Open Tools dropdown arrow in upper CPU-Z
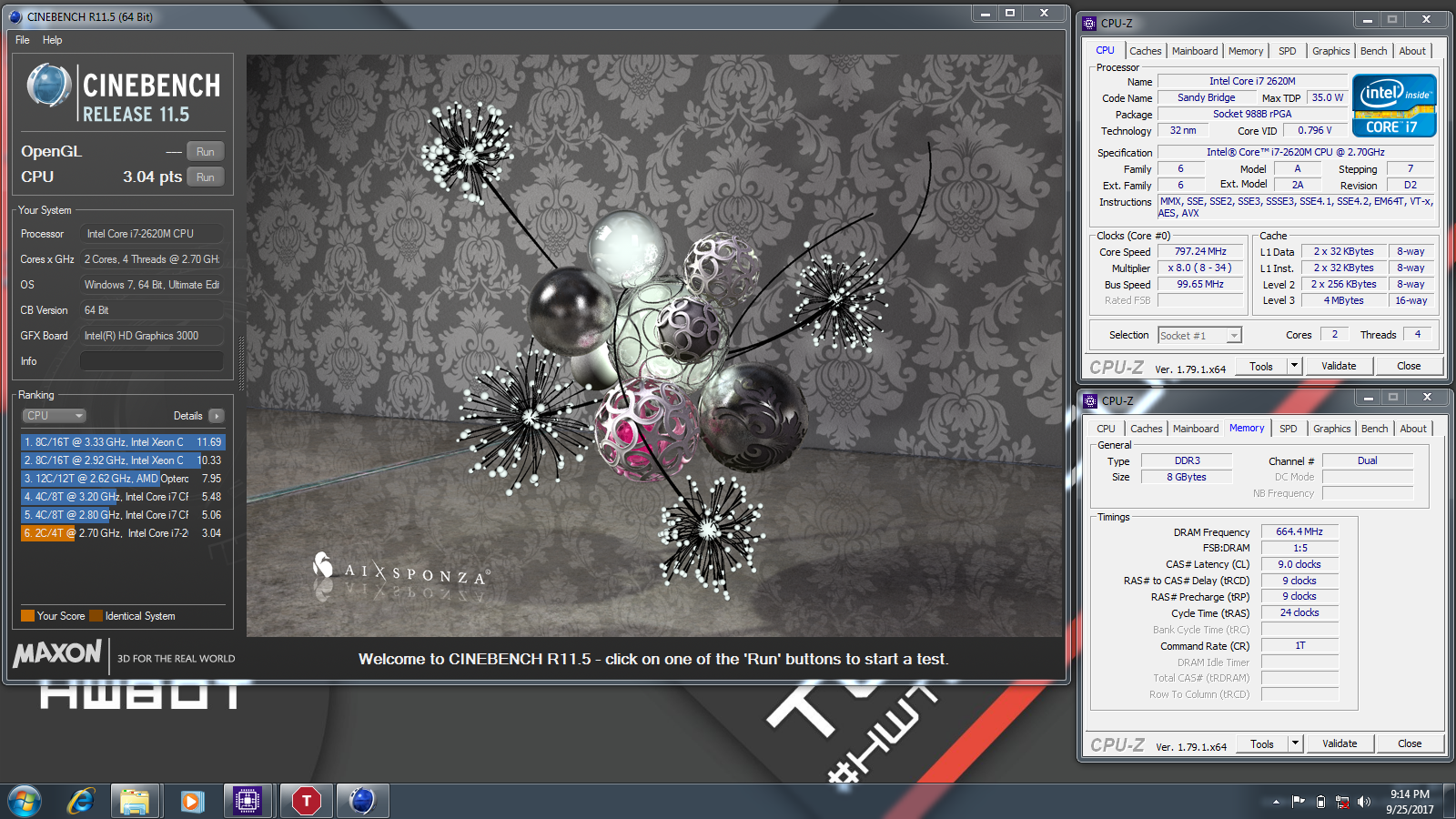Viewport: 1456px width, 819px height. point(1295,367)
